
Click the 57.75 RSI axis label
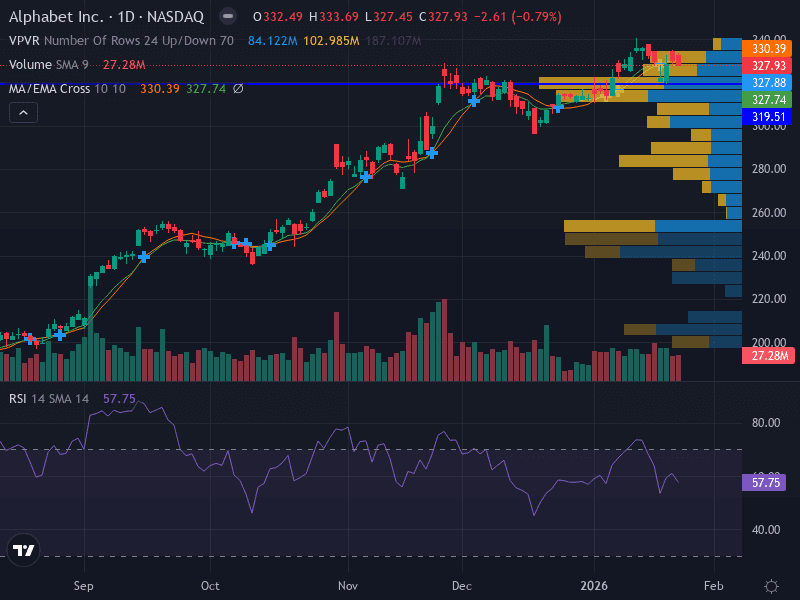coord(764,483)
